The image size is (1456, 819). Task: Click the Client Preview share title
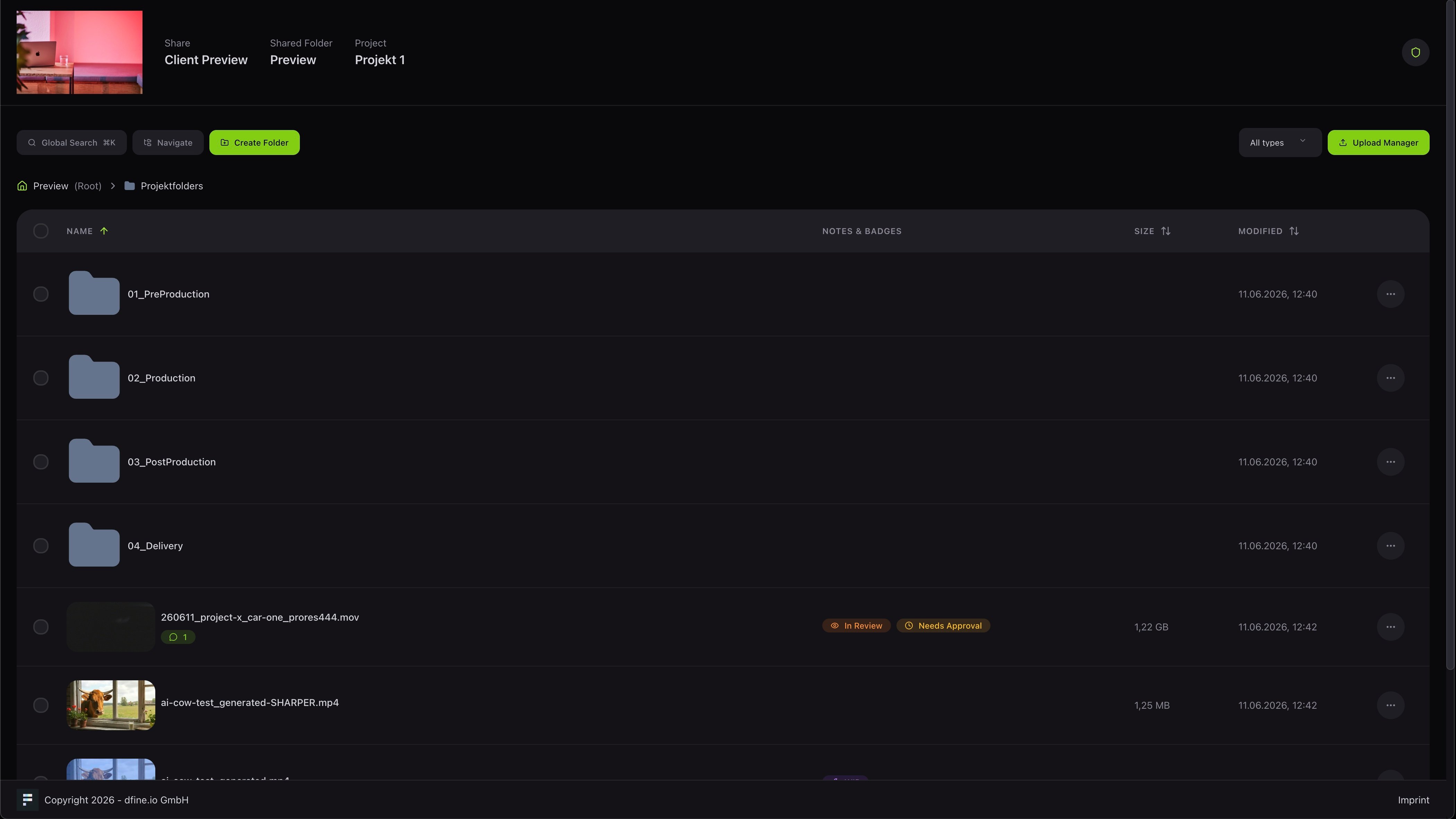(x=206, y=60)
